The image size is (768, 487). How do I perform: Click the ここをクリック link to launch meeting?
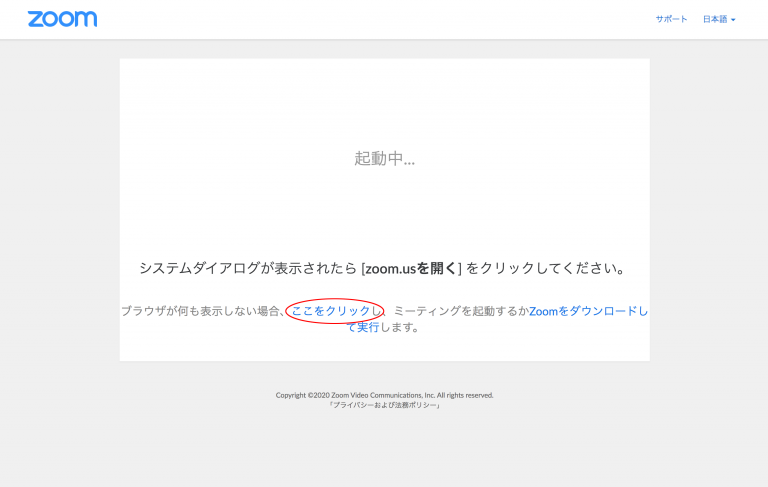click(331, 311)
